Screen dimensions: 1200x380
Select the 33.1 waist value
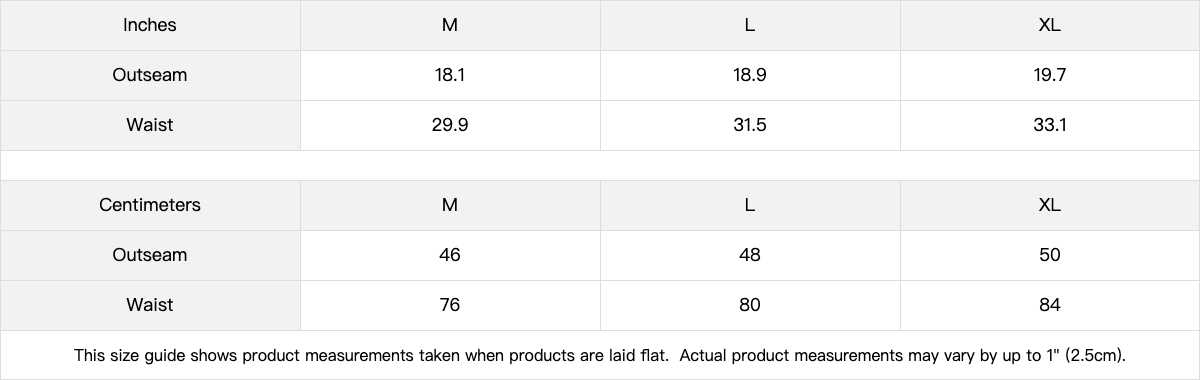click(1050, 125)
